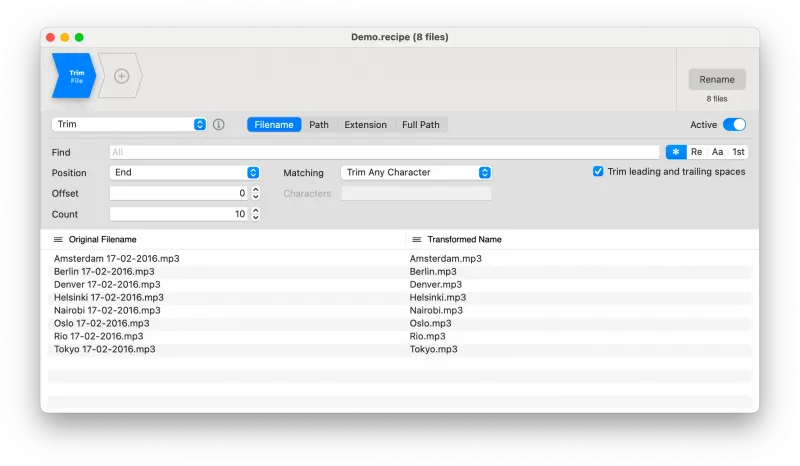
Task: Uncheck Trim leading and trailing spaces
Action: coord(598,171)
